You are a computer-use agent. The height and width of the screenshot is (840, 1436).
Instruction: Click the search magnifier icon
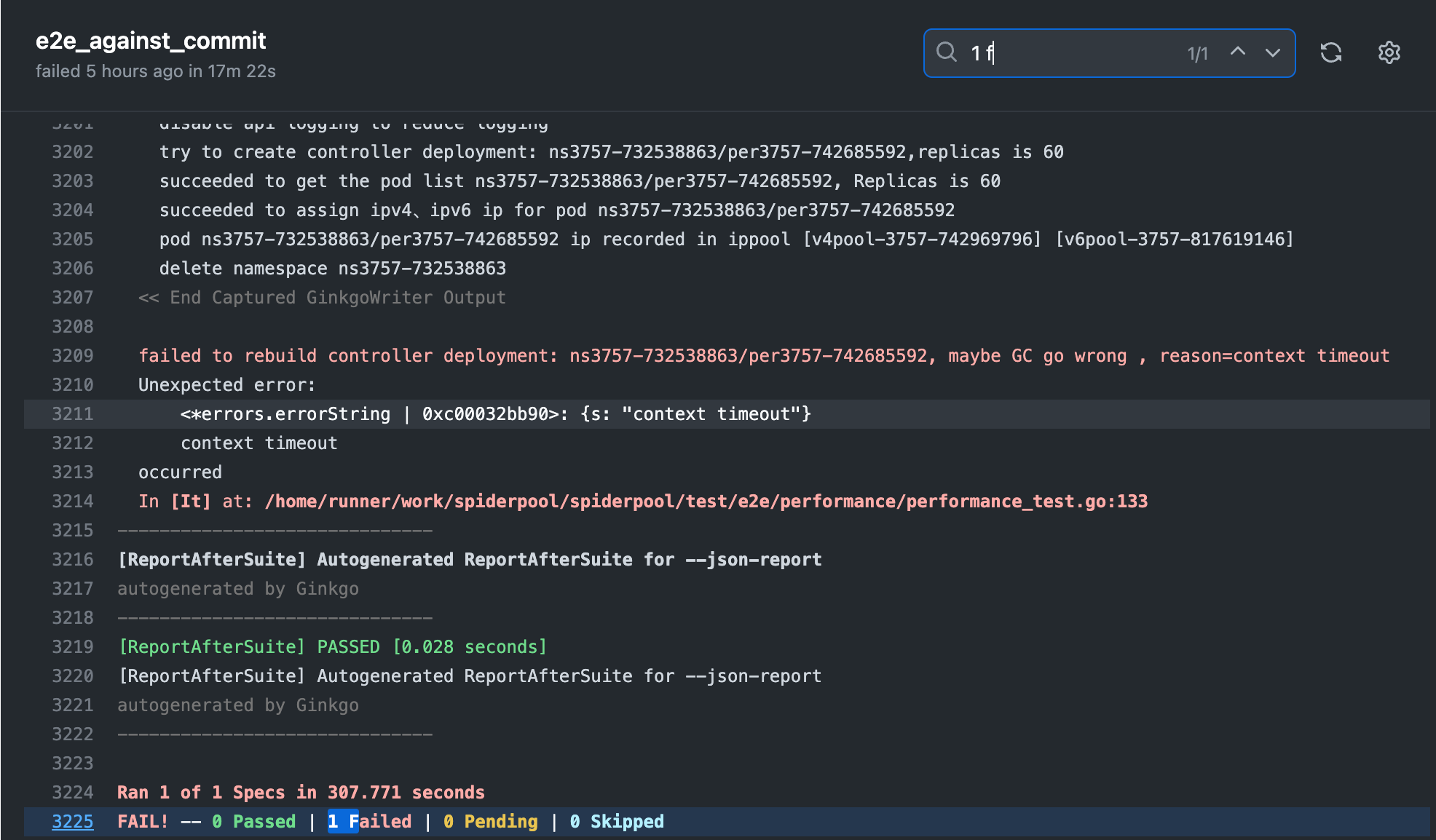coord(946,52)
